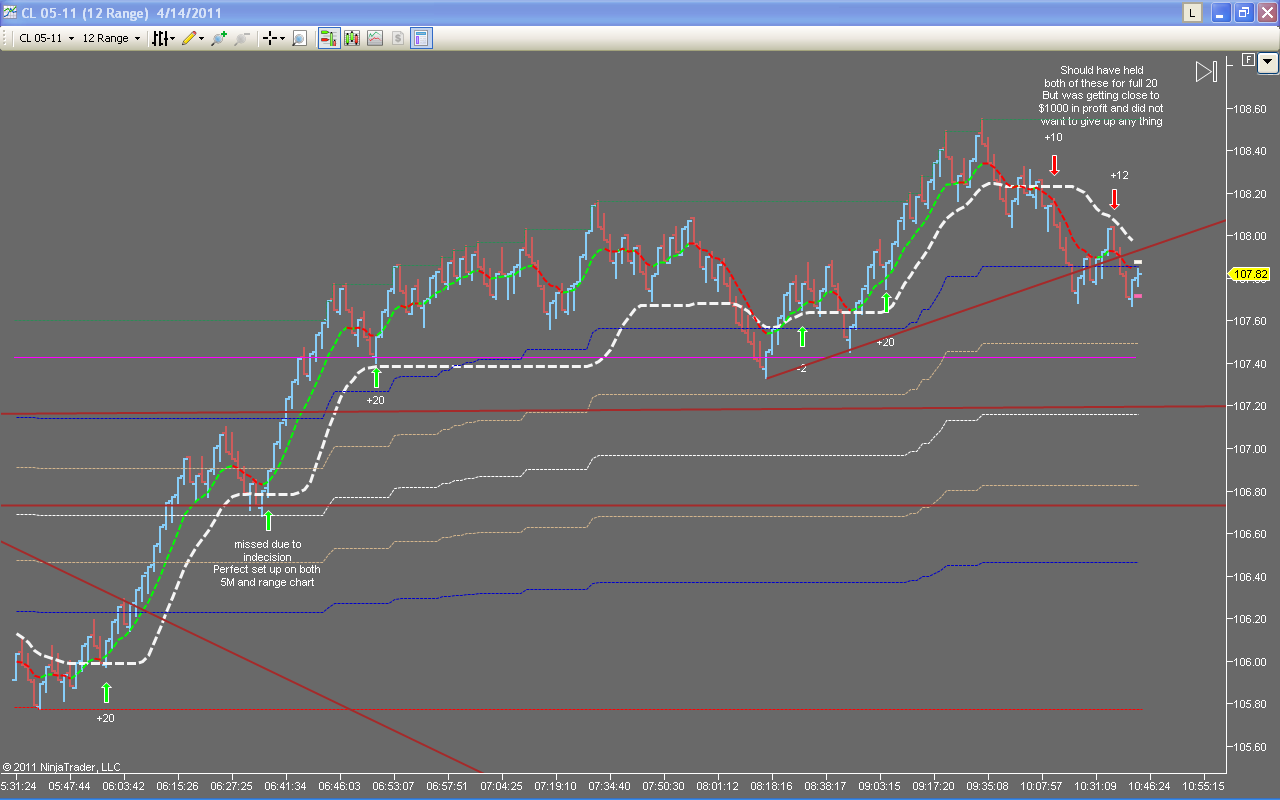The width and height of the screenshot is (1280, 800).
Task: Click the 06:15:26 time axis label
Action: [x=180, y=787]
